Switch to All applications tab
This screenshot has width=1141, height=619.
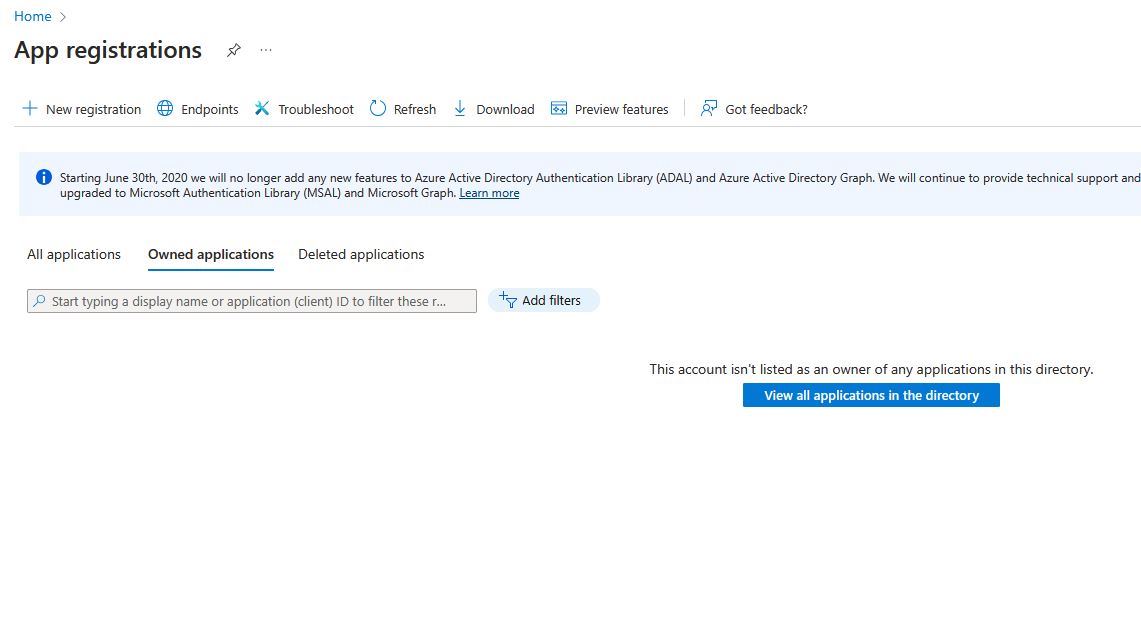(x=73, y=255)
